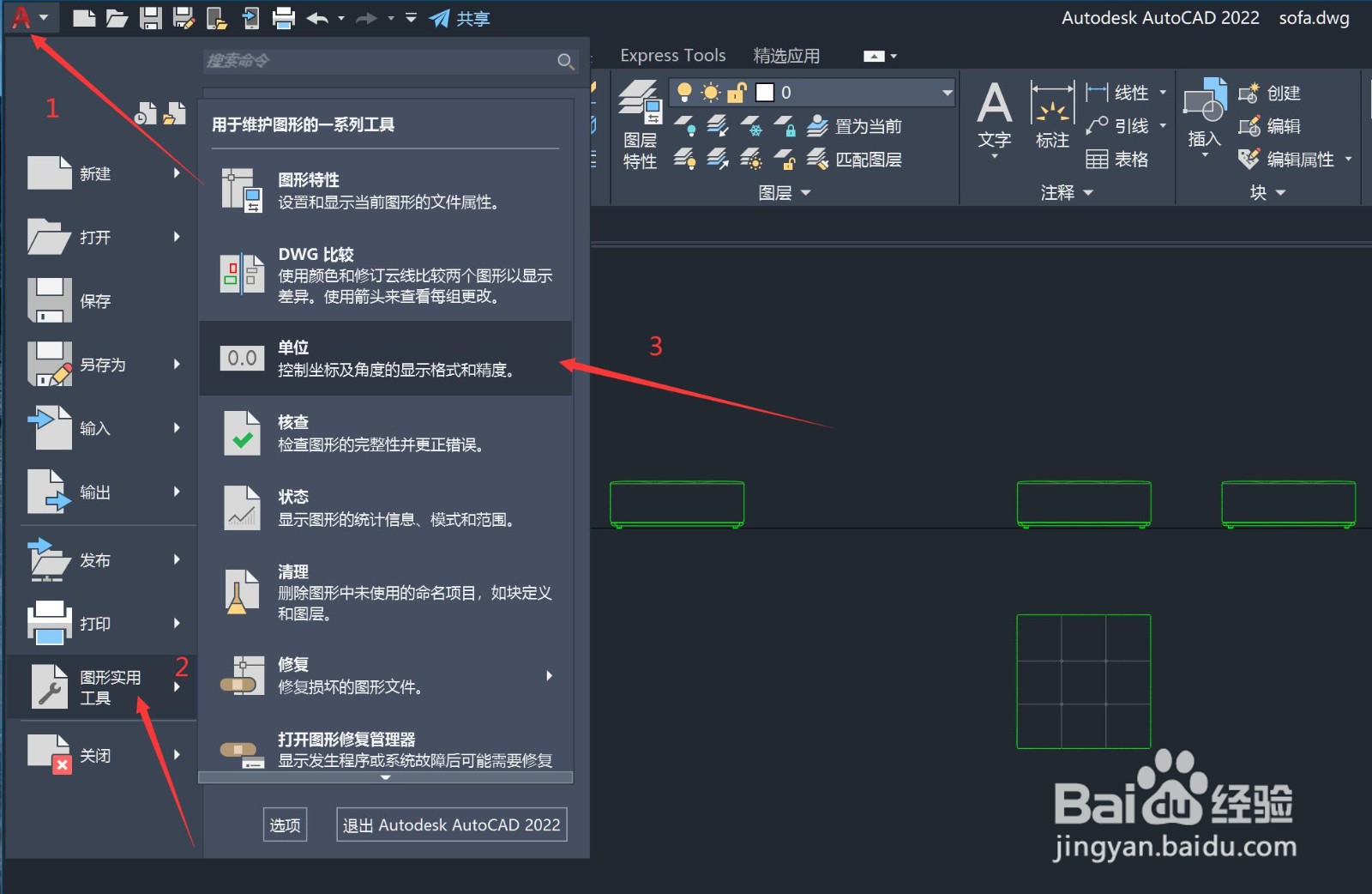Expand the 图层 panel title dropdown

point(785,193)
